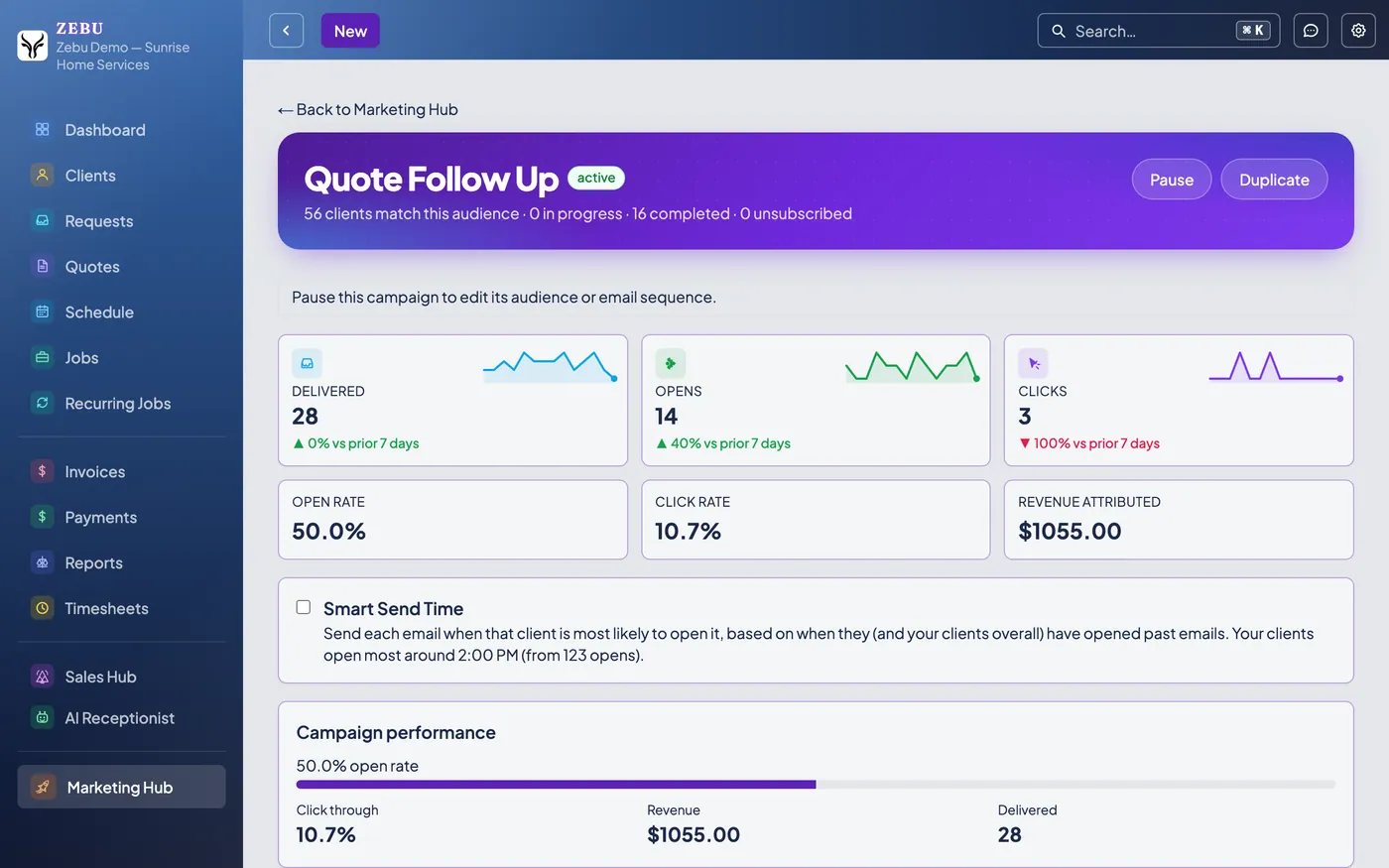Duplicate this campaign
The width and height of the screenshot is (1389, 868).
click(x=1274, y=180)
